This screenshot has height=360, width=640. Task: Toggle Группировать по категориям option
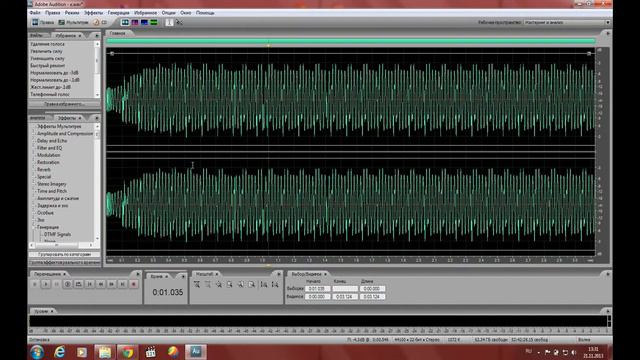(64, 254)
